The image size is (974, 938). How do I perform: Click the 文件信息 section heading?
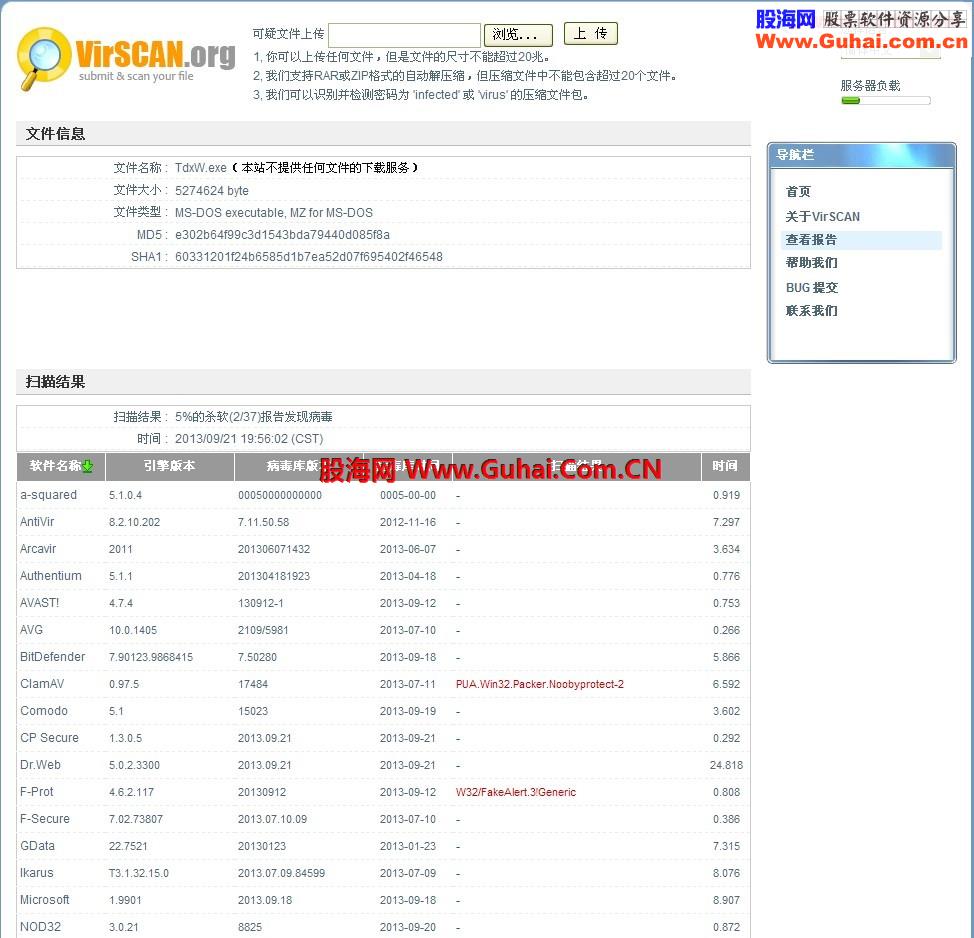tap(55, 134)
